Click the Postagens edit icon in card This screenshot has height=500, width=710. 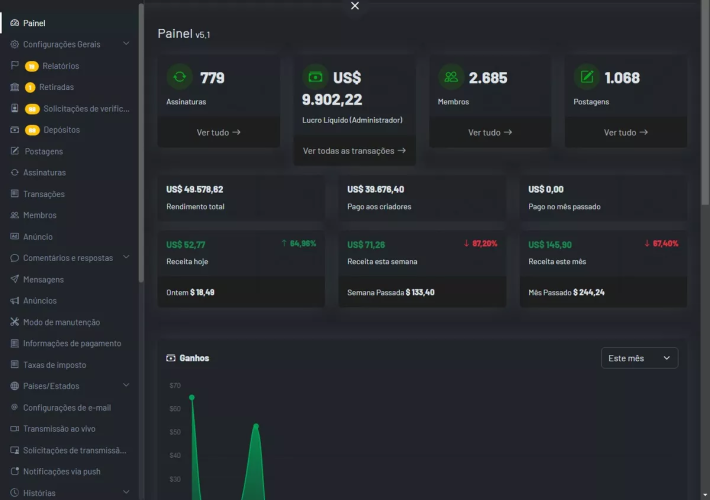coord(587,77)
